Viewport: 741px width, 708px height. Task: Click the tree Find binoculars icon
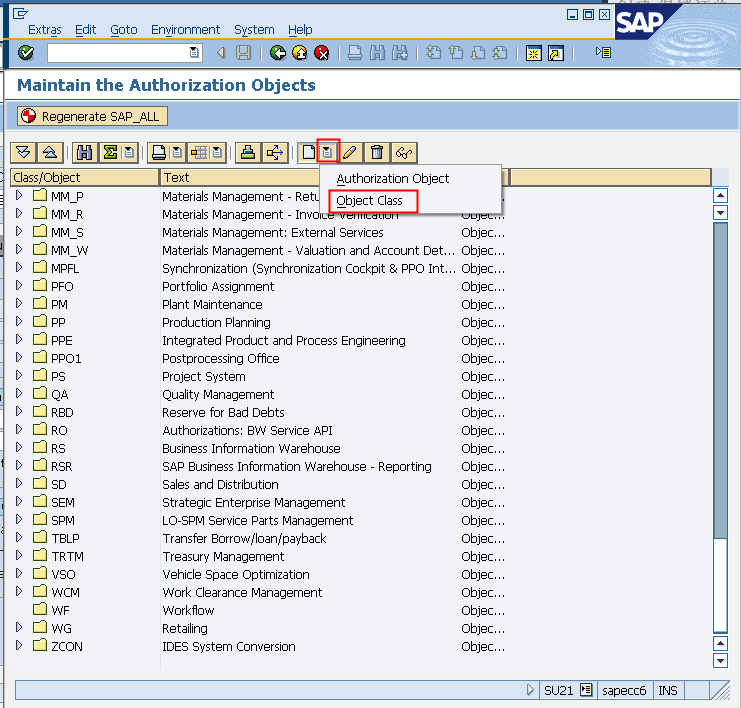[x=84, y=153]
